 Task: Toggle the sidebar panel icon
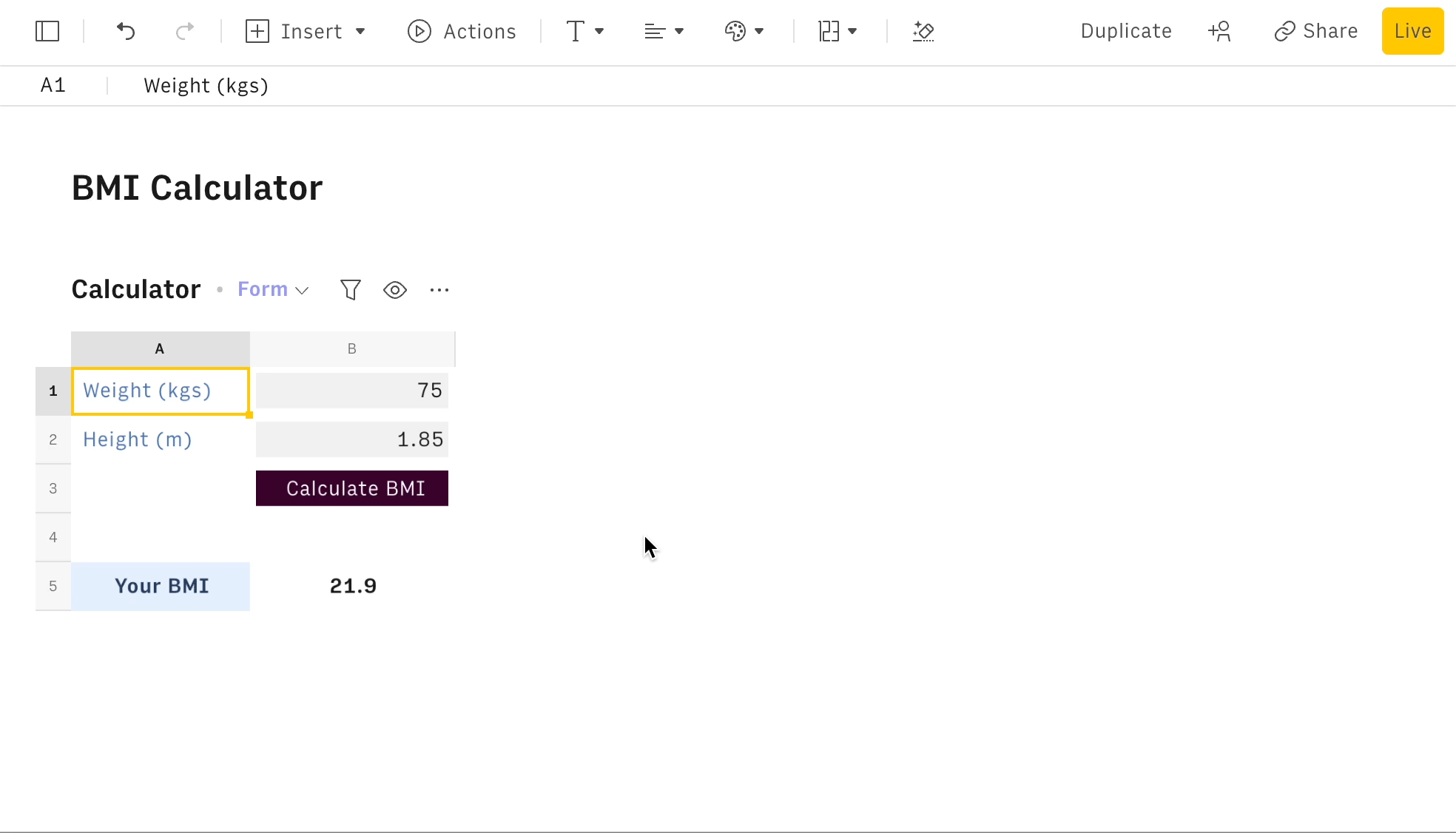pyautogui.click(x=47, y=31)
